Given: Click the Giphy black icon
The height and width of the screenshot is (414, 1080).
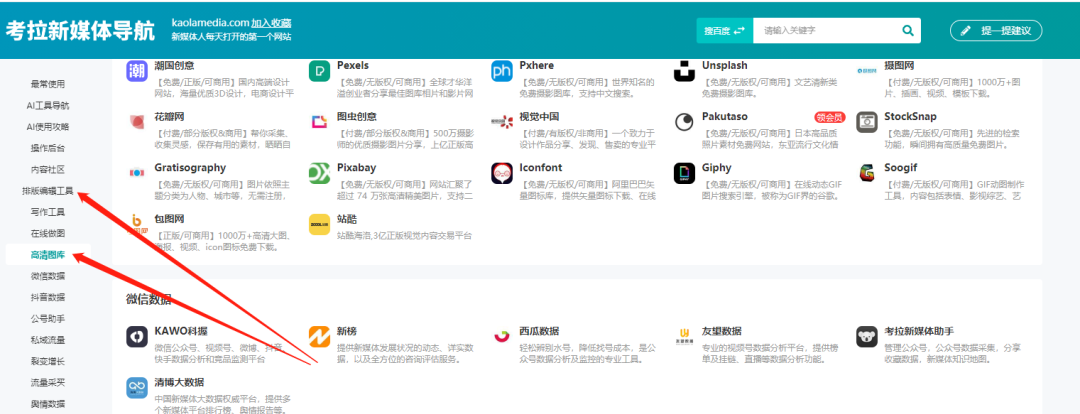Looking at the screenshot, I should click(684, 173).
